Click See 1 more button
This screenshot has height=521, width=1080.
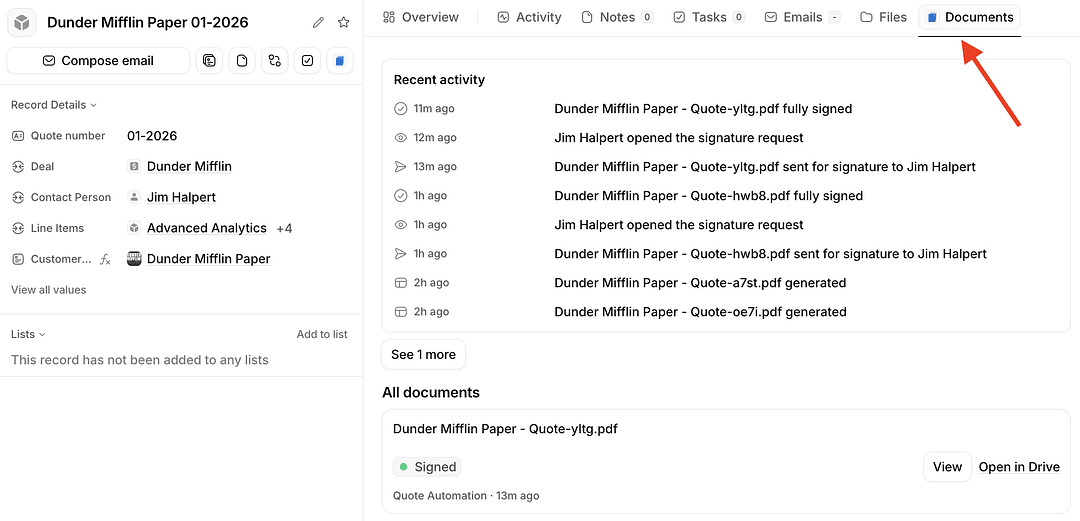pyautogui.click(x=424, y=354)
